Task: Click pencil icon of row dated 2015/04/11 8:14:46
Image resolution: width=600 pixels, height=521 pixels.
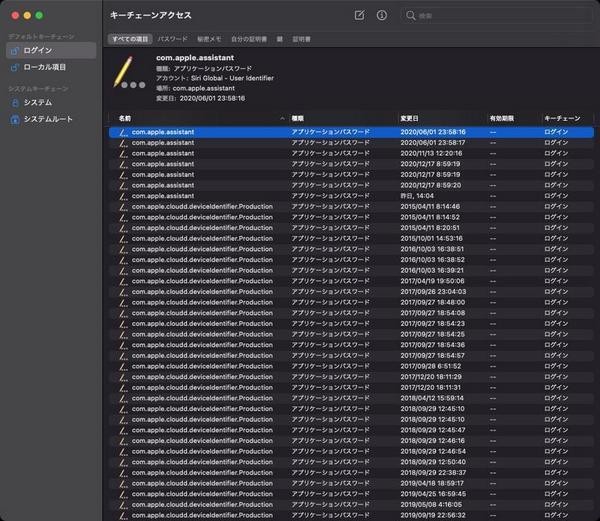Action: coord(123,207)
